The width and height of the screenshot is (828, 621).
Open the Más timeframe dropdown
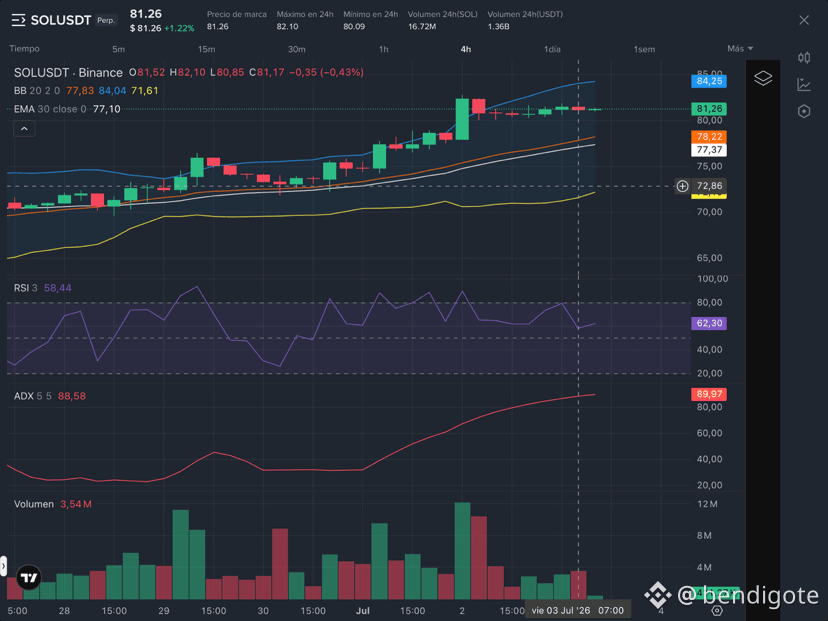coord(740,49)
